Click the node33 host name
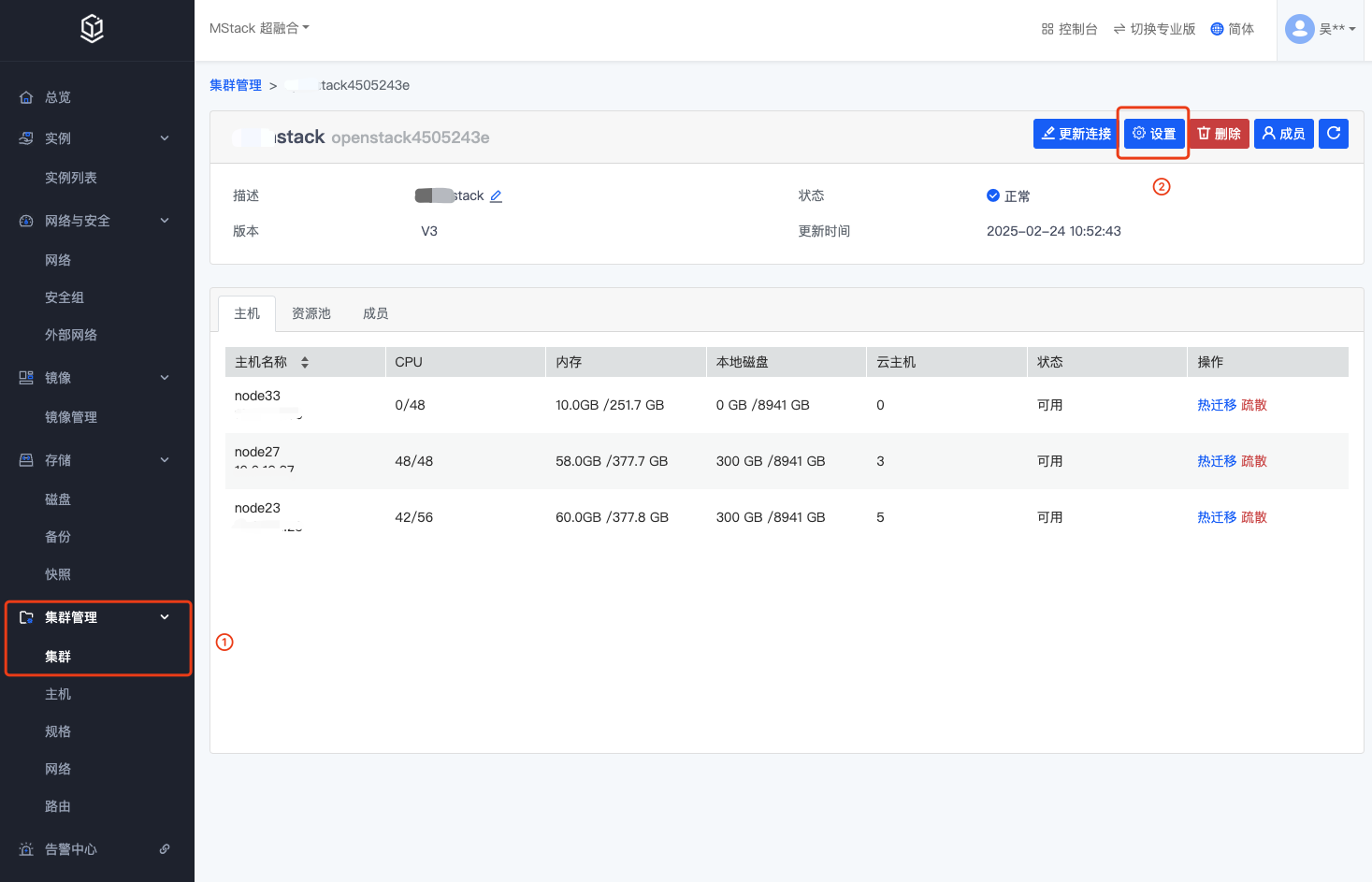 257,396
